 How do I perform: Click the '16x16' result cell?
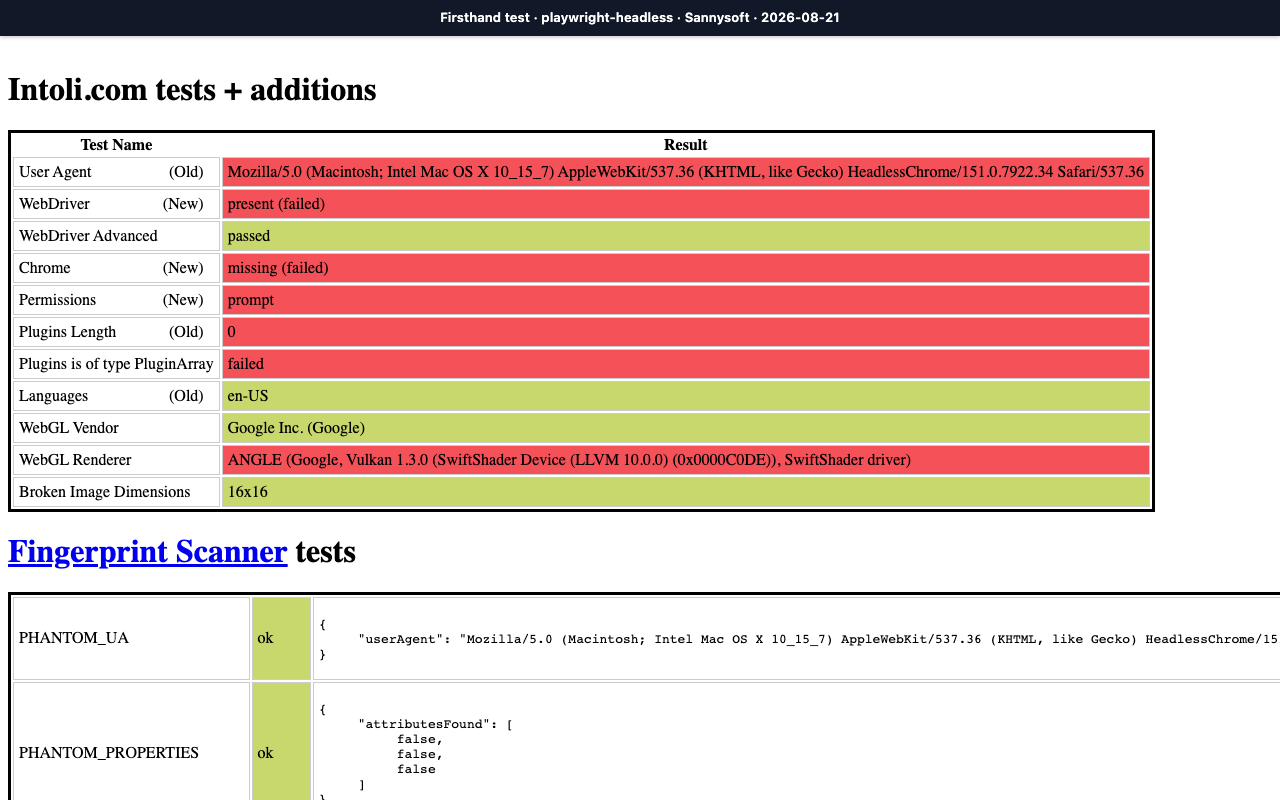686,492
